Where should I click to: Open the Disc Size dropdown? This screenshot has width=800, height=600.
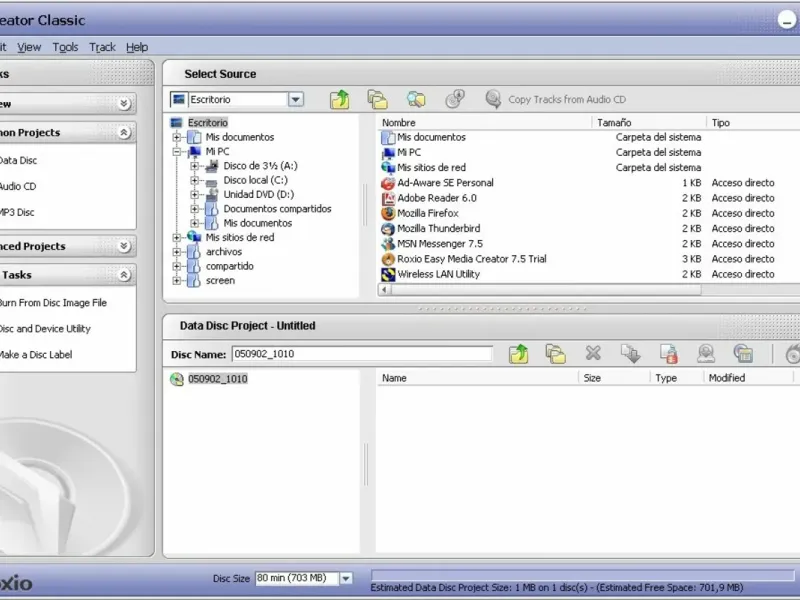pyautogui.click(x=346, y=578)
